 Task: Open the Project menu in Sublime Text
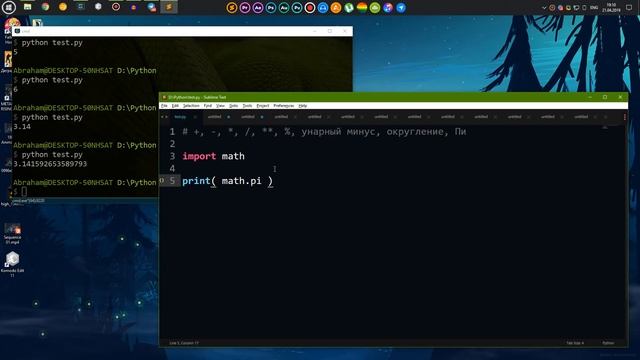click(x=263, y=106)
